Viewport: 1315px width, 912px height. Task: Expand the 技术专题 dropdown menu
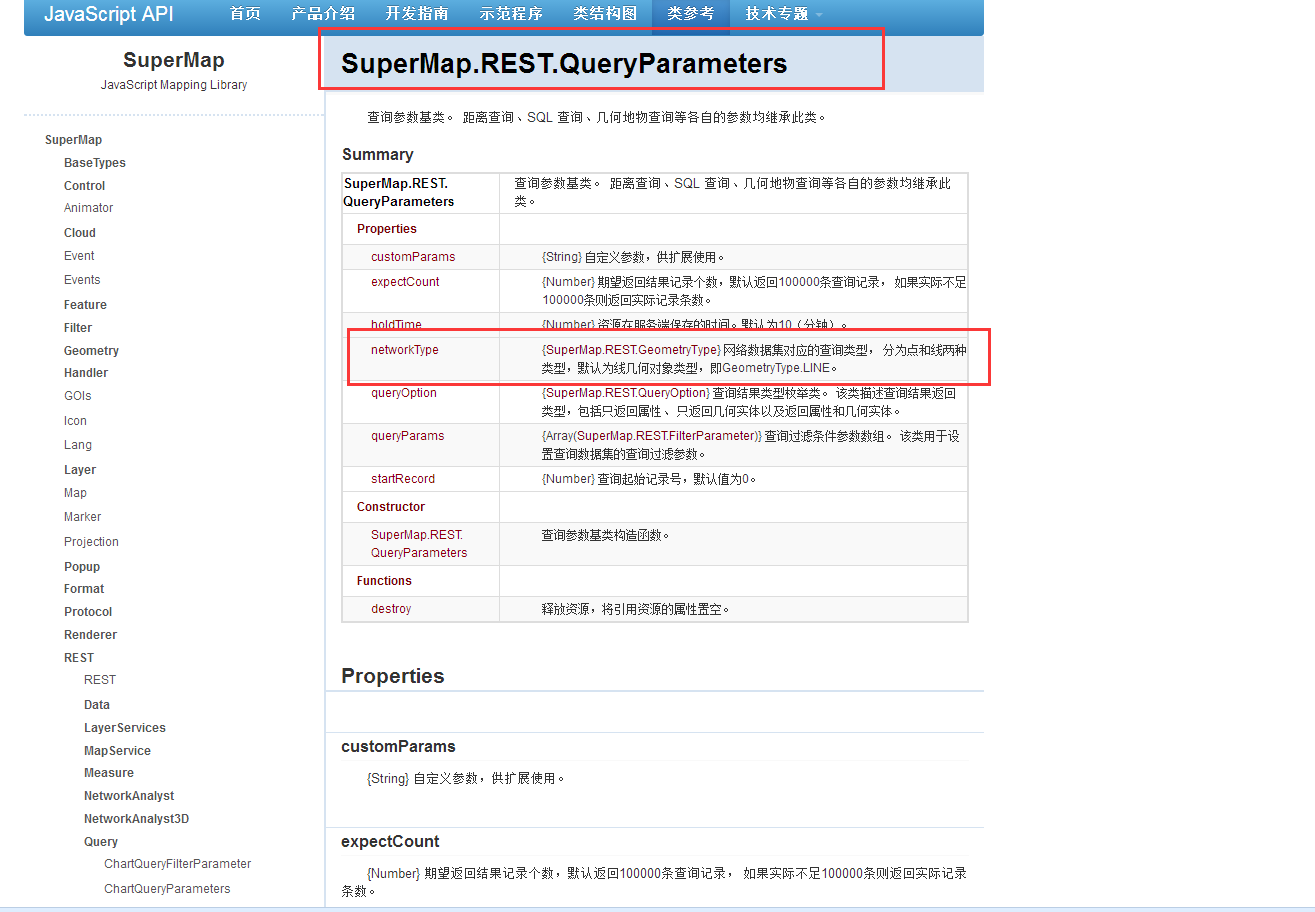pyautogui.click(x=784, y=14)
